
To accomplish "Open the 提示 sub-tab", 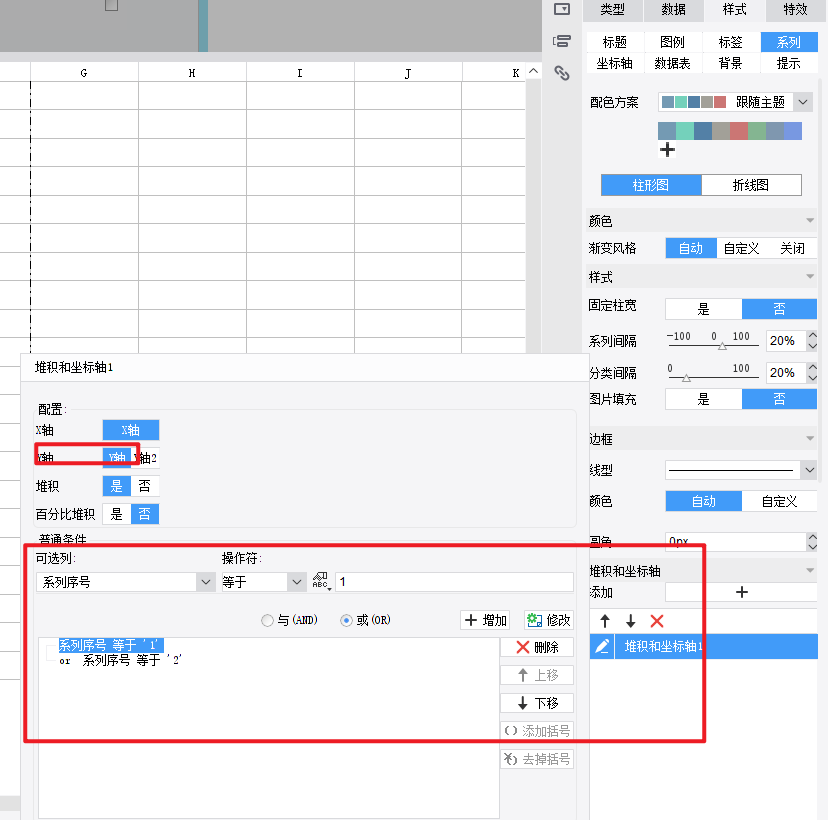I will coord(788,63).
